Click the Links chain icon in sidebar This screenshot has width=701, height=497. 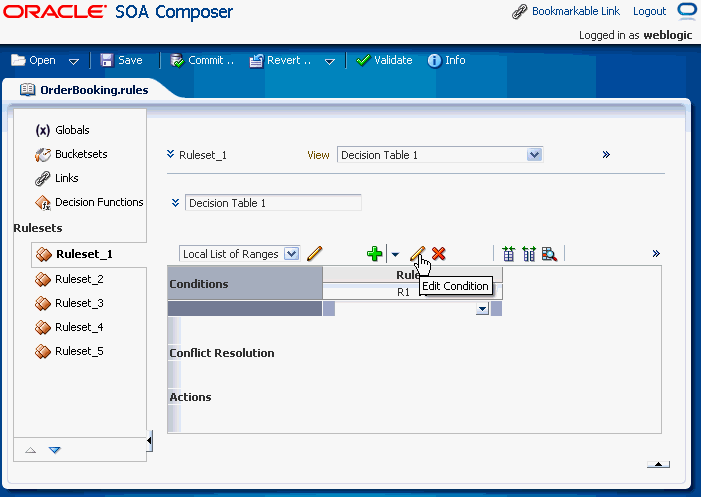coord(43,179)
